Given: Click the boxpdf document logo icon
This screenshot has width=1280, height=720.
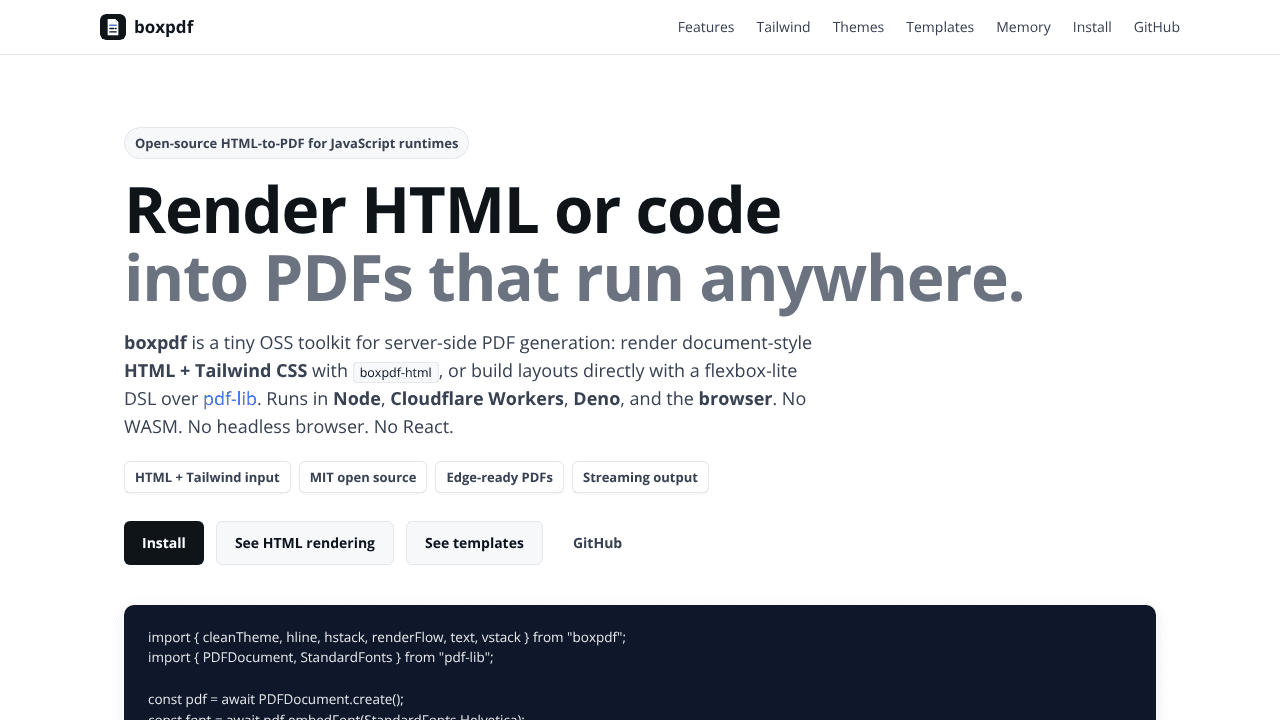Looking at the screenshot, I should [113, 27].
